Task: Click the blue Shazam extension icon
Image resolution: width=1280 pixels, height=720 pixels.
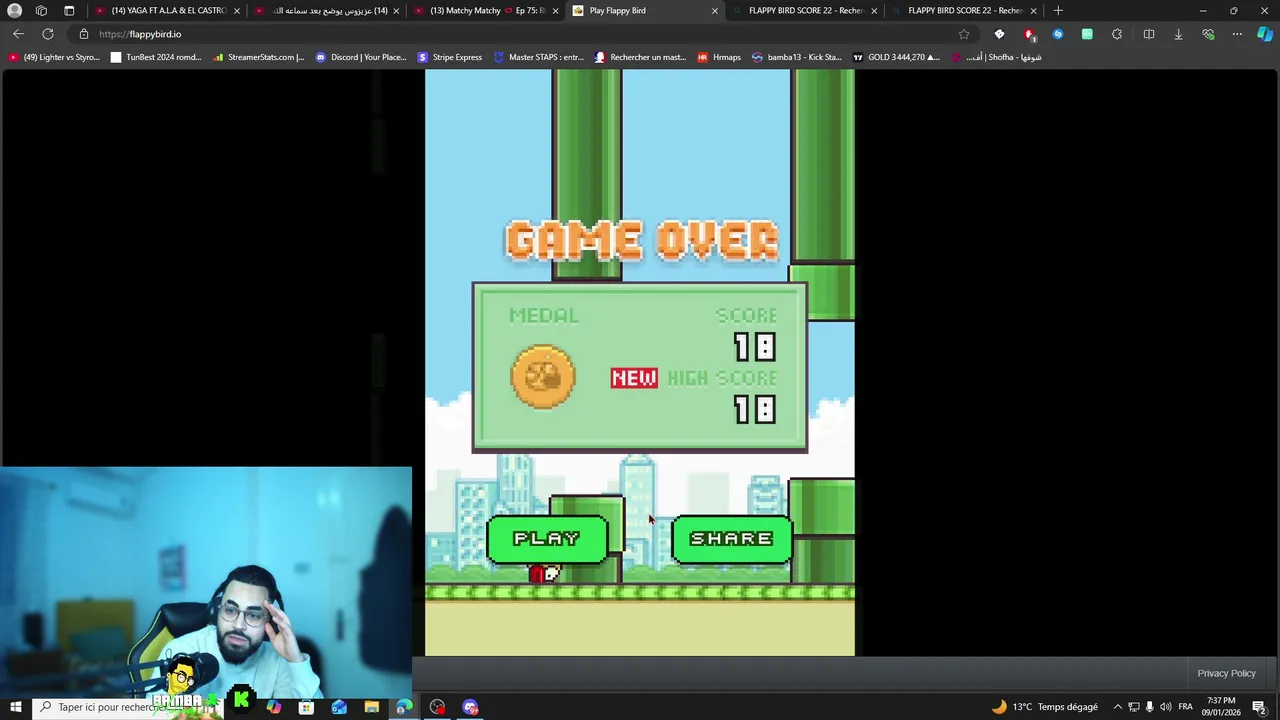Action: coord(1058,34)
